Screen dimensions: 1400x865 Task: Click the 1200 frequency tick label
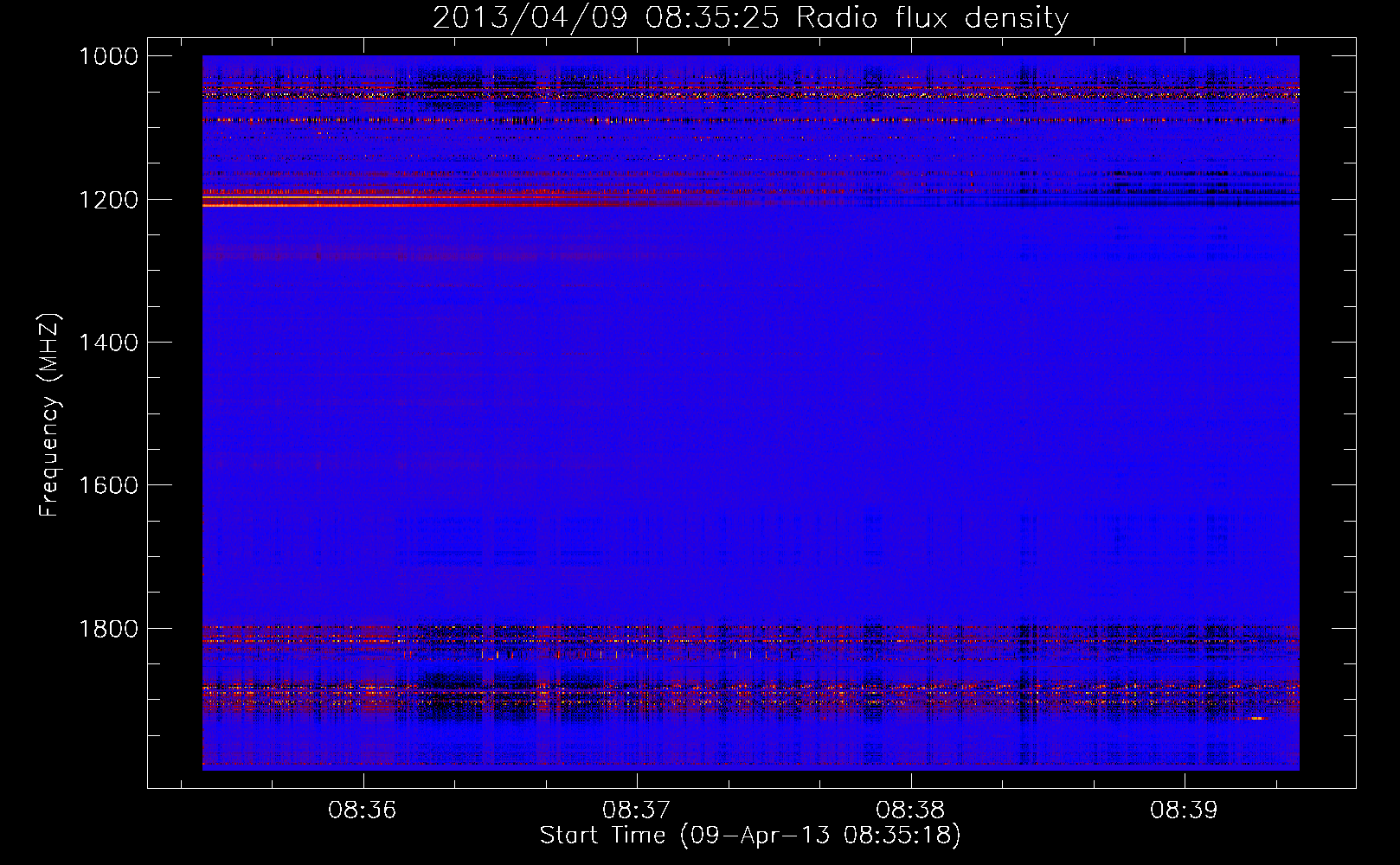tap(108, 200)
